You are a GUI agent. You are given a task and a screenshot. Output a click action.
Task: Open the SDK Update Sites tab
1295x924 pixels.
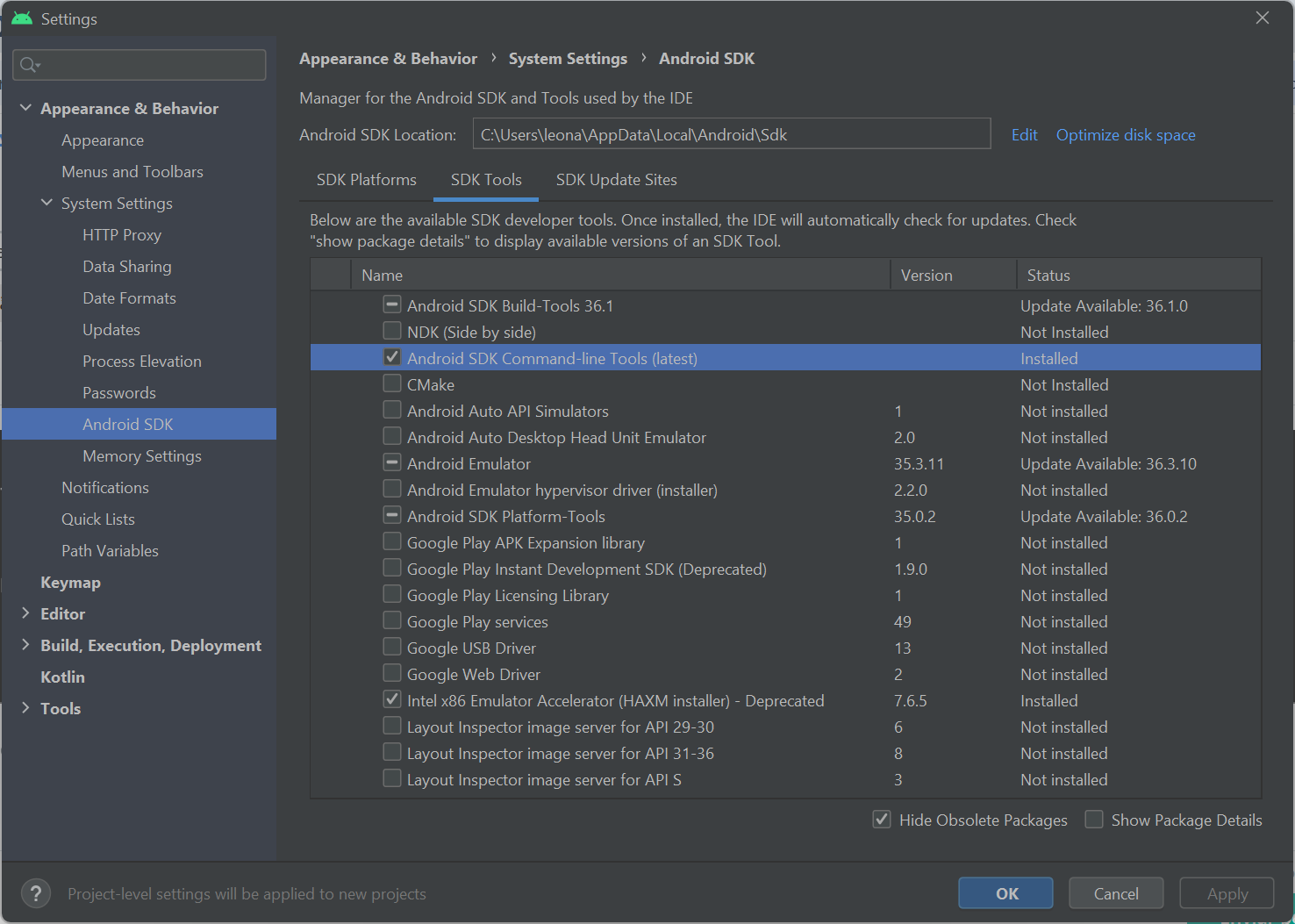point(616,180)
